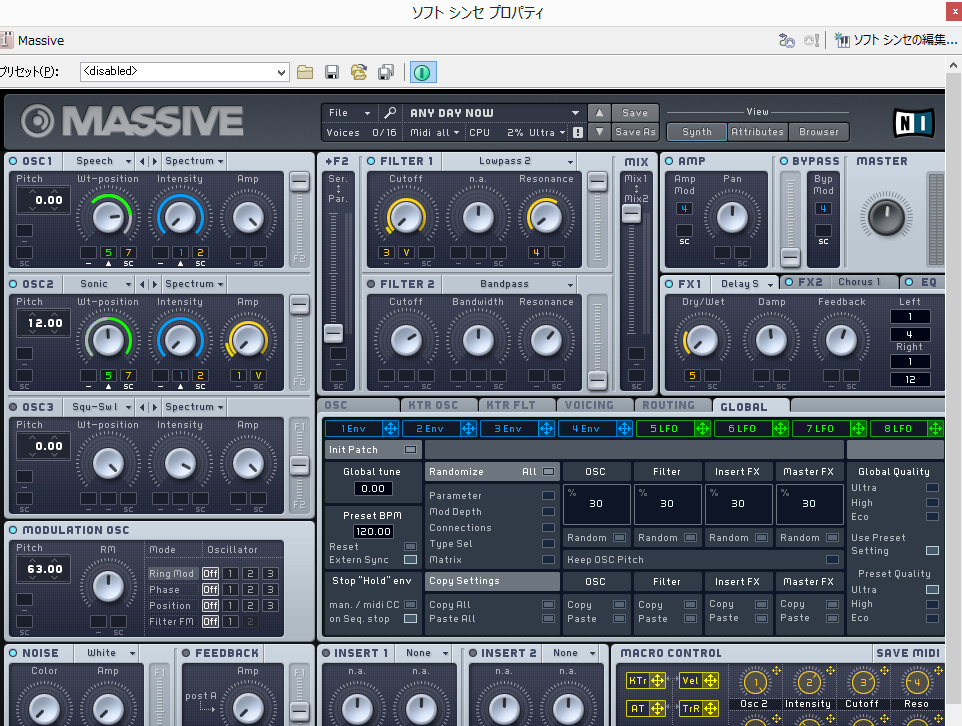Toggle the Noise section power switch
The width and height of the screenshot is (962, 726).
(13, 653)
